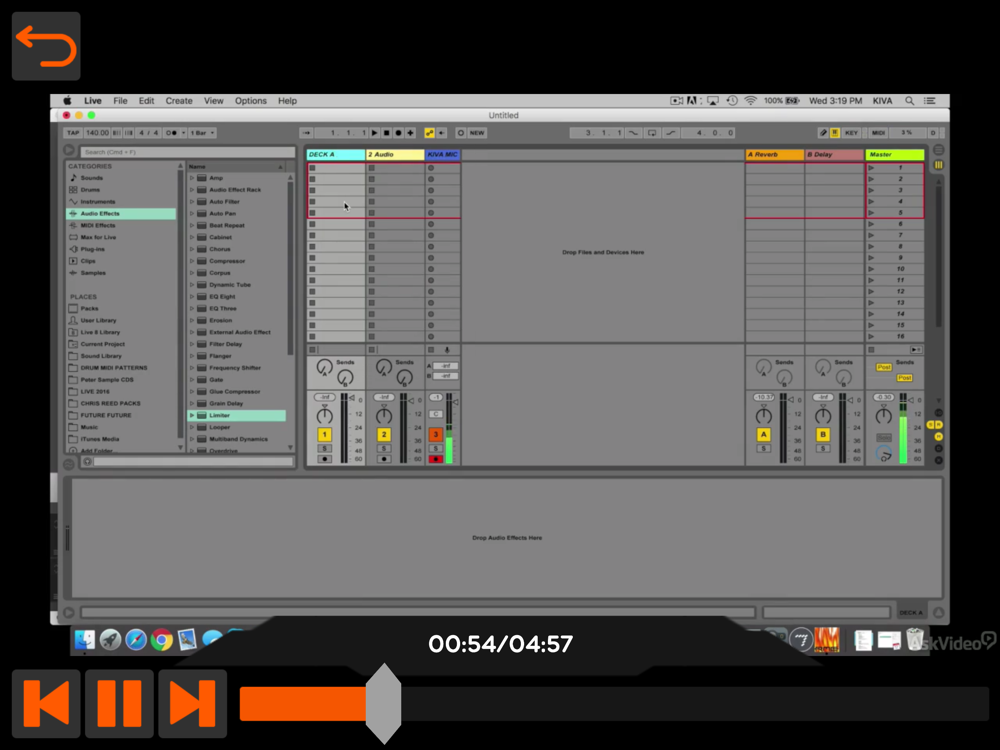Screen dimensions: 1000x750
Task: Select the Master track header
Action: pos(894,154)
